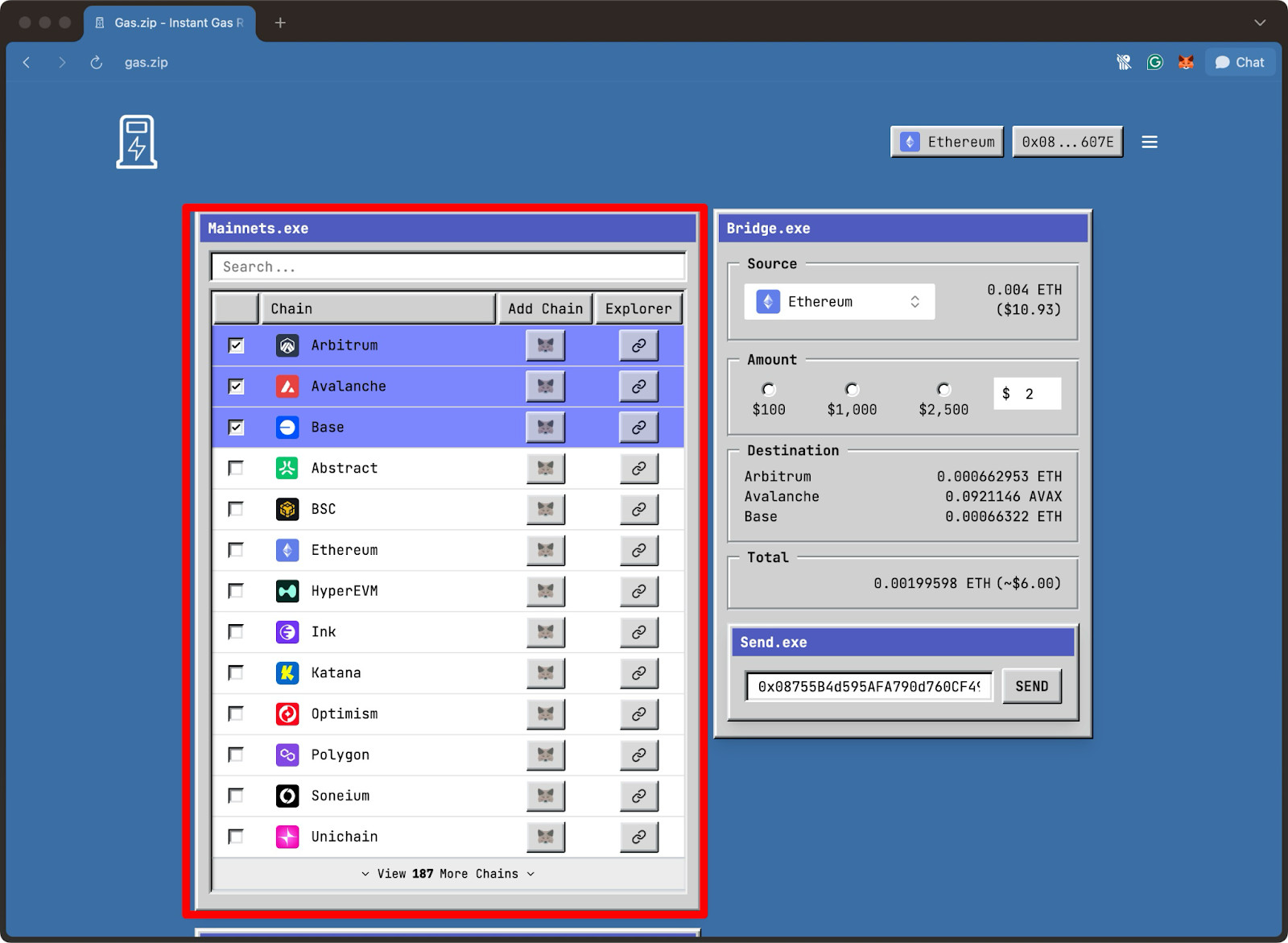
Task: Add Polygon chain via MetaMask fox icon
Action: pyautogui.click(x=546, y=755)
